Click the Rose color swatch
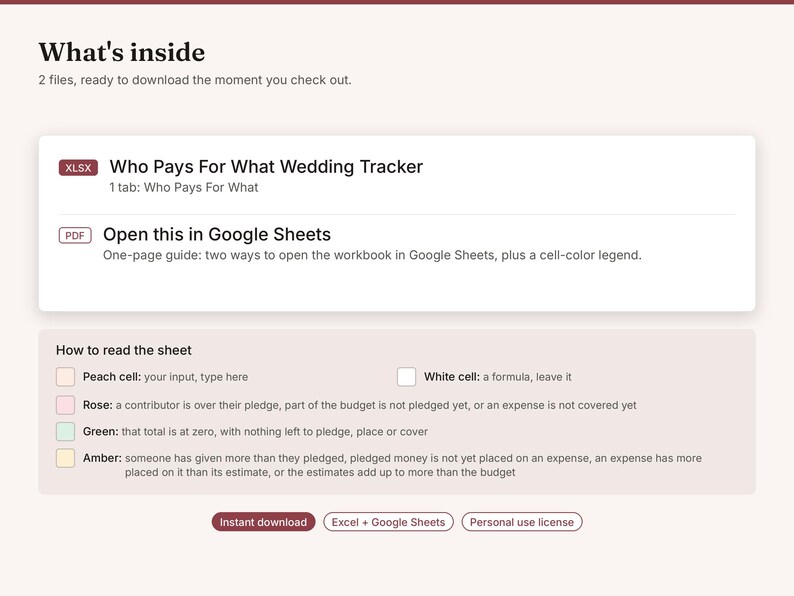Image resolution: width=794 pixels, height=596 pixels. pyautogui.click(x=65, y=405)
